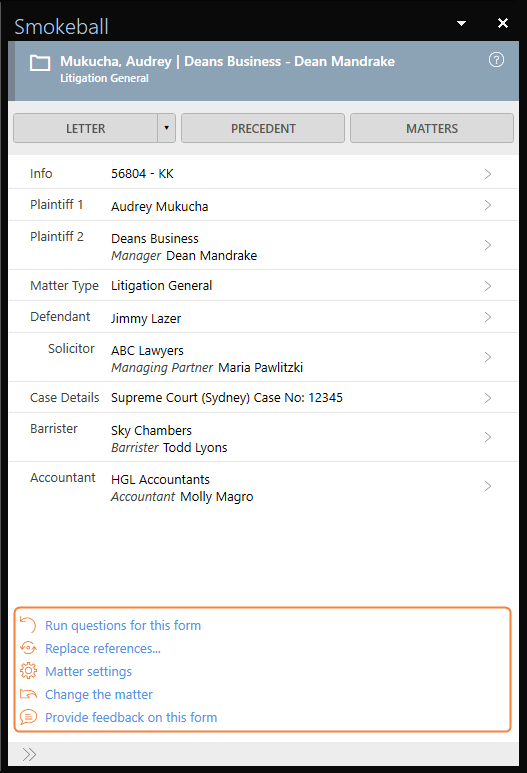The height and width of the screenshot is (773, 527).
Task: Expand the Info row chevron
Action: [488, 174]
